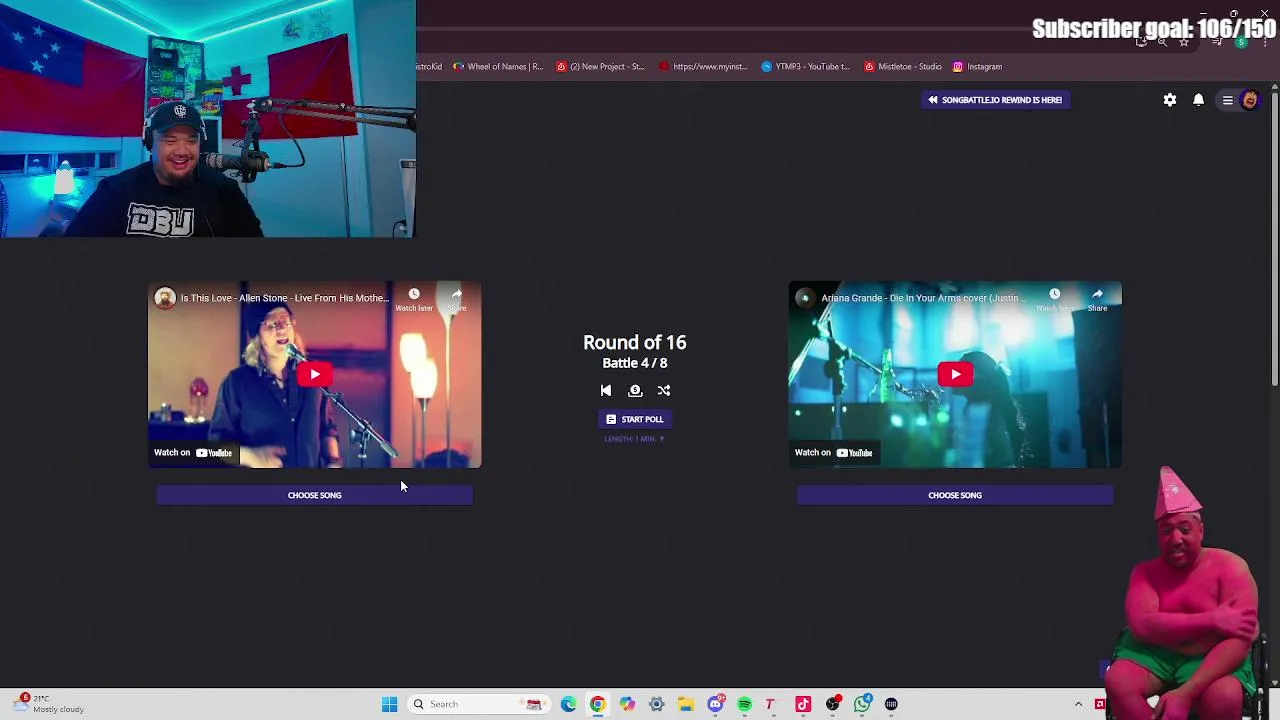
Task: Start the poll for this battle
Action: click(x=635, y=419)
